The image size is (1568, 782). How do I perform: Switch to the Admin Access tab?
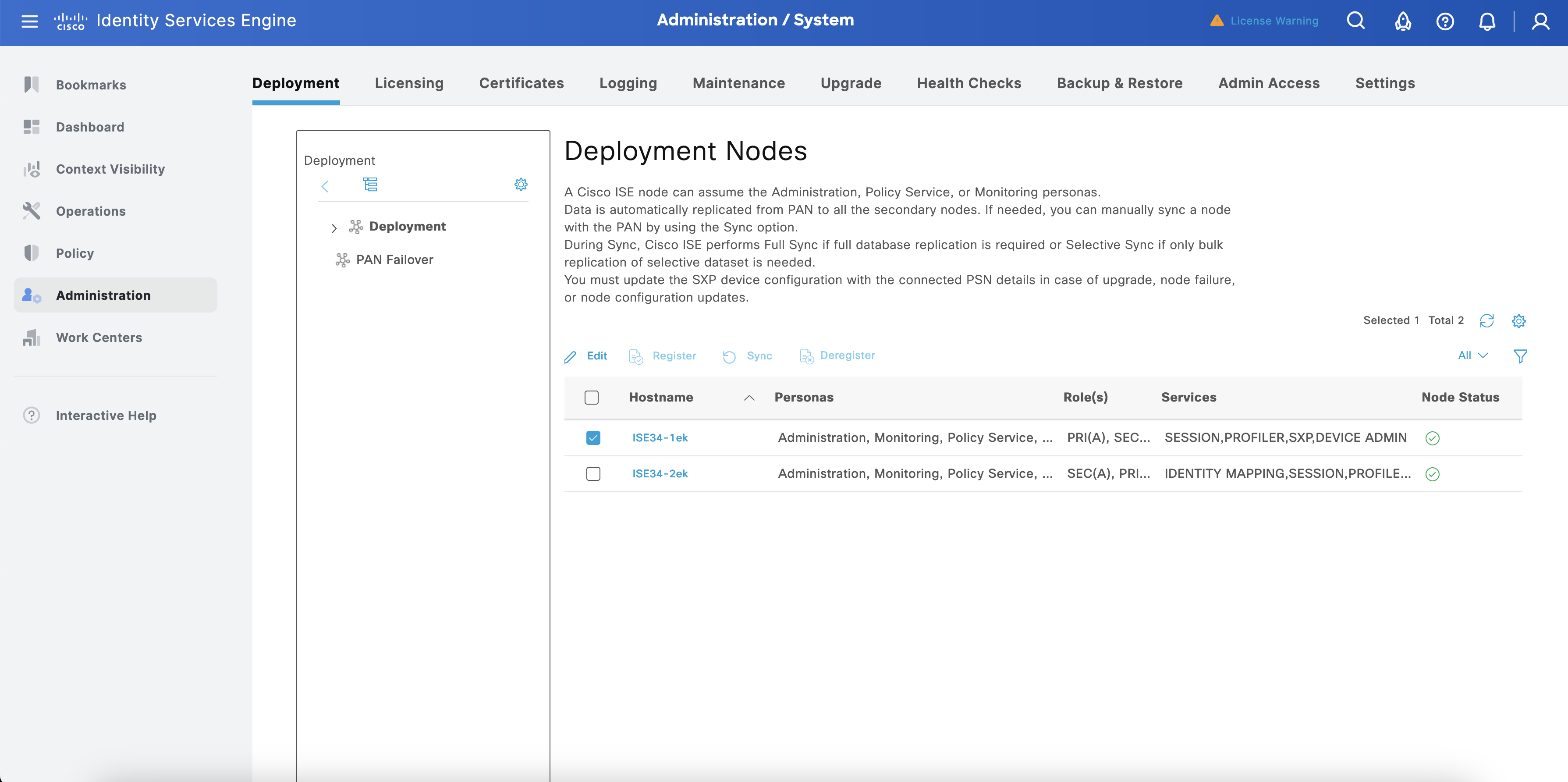(1269, 83)
